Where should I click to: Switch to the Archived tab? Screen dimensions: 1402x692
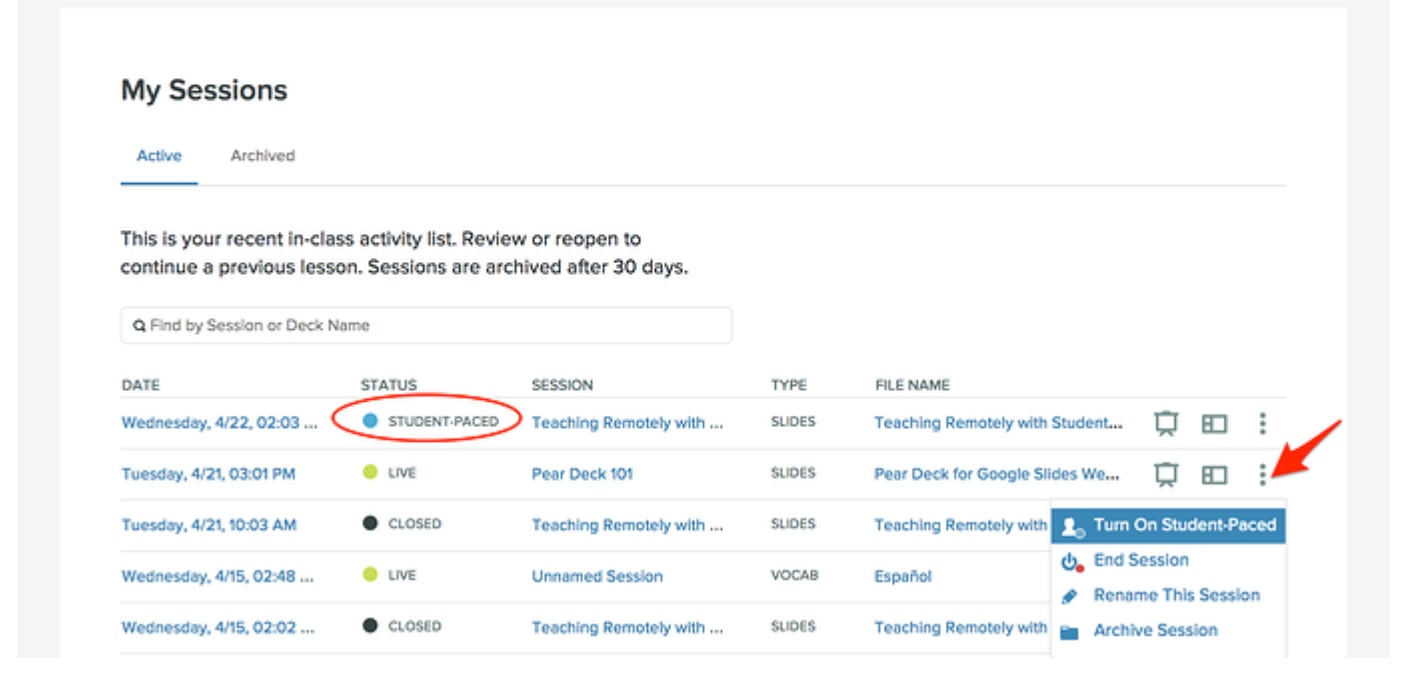[x=262, y=156]
